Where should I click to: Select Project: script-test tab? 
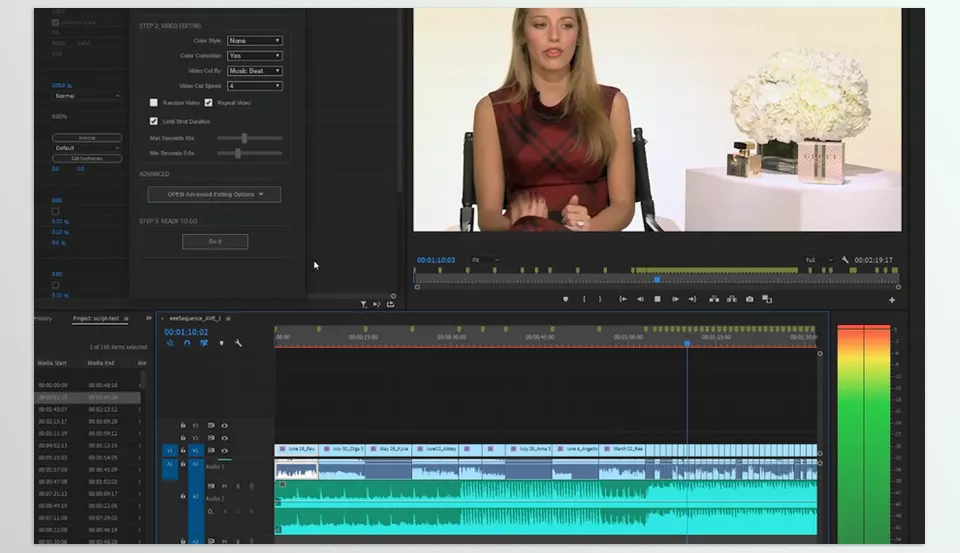(96, 318)
